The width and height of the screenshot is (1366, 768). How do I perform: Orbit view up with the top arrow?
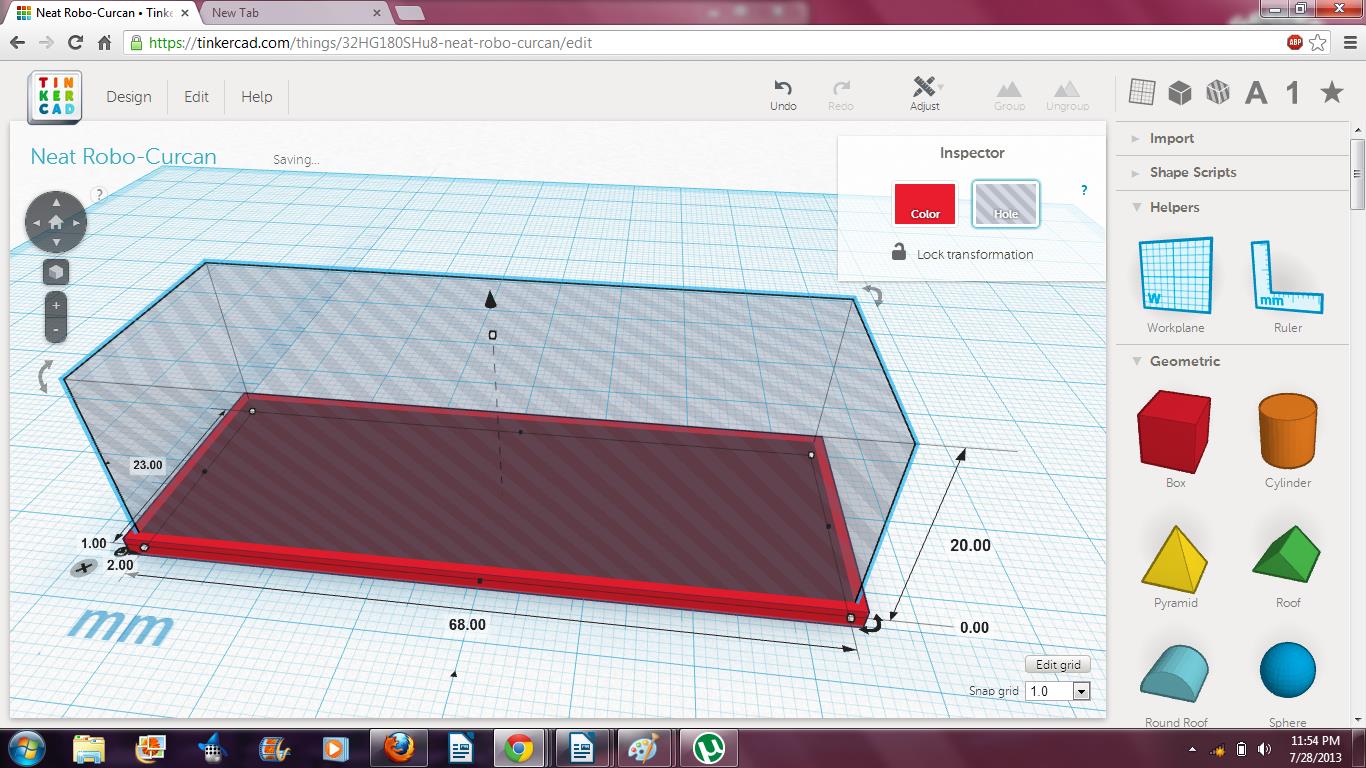pyautogui.click(x=56, y=202)
